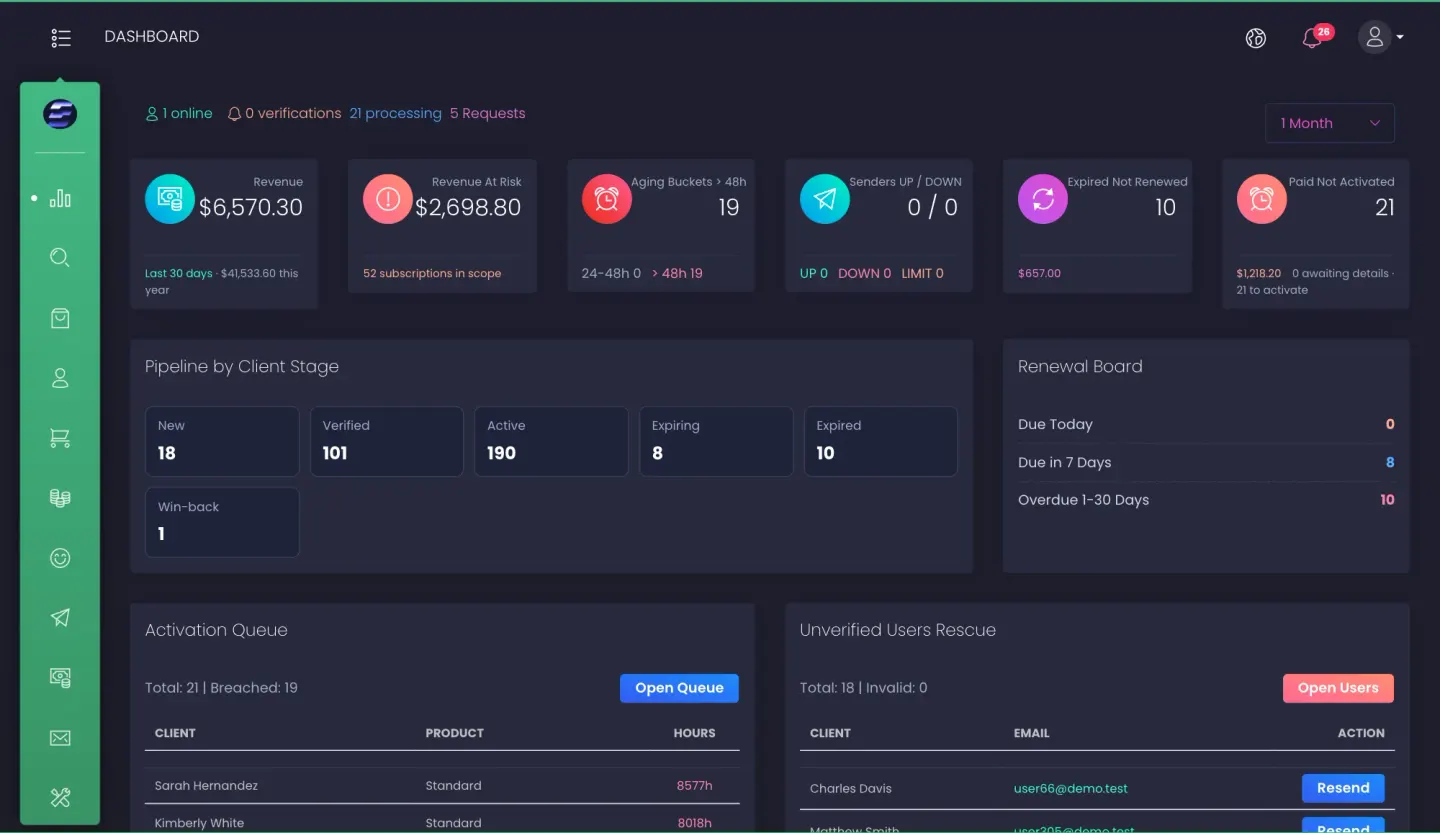Toggle the sidebar menu list icon

[x=61, y=38]
